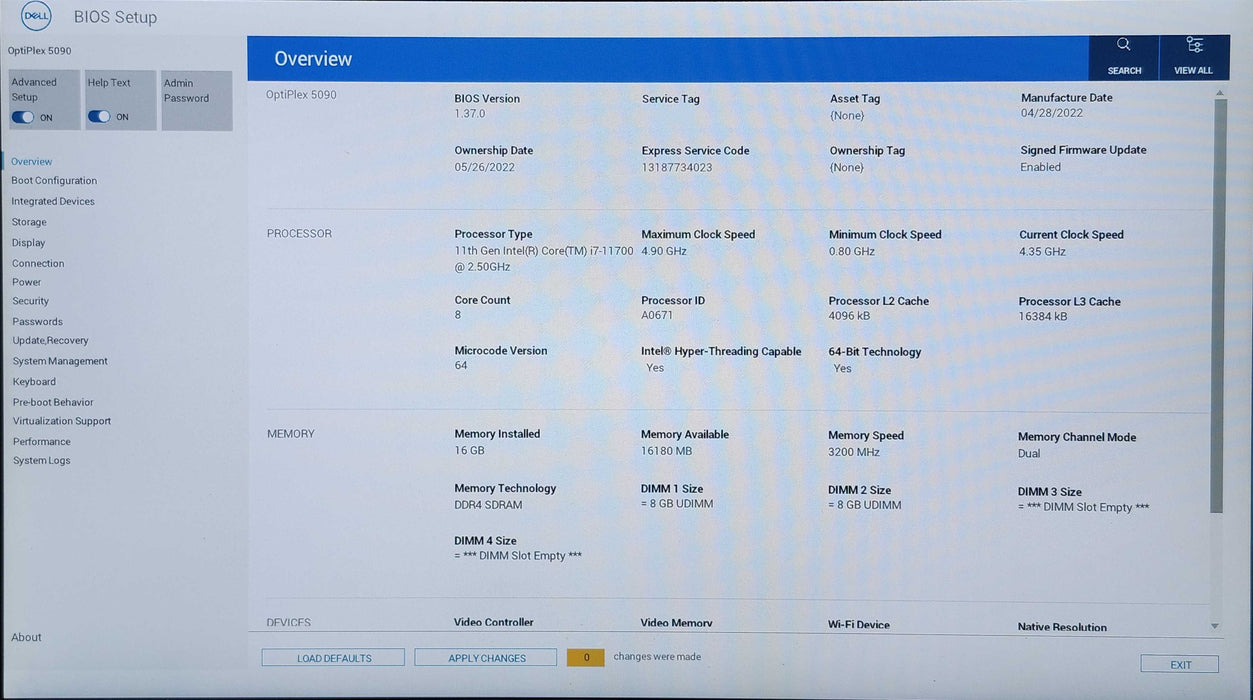The height and width of the screenshot is (700, 1253).
Task: Toggle the Advanced Setup switch
Action: (23, 117)
